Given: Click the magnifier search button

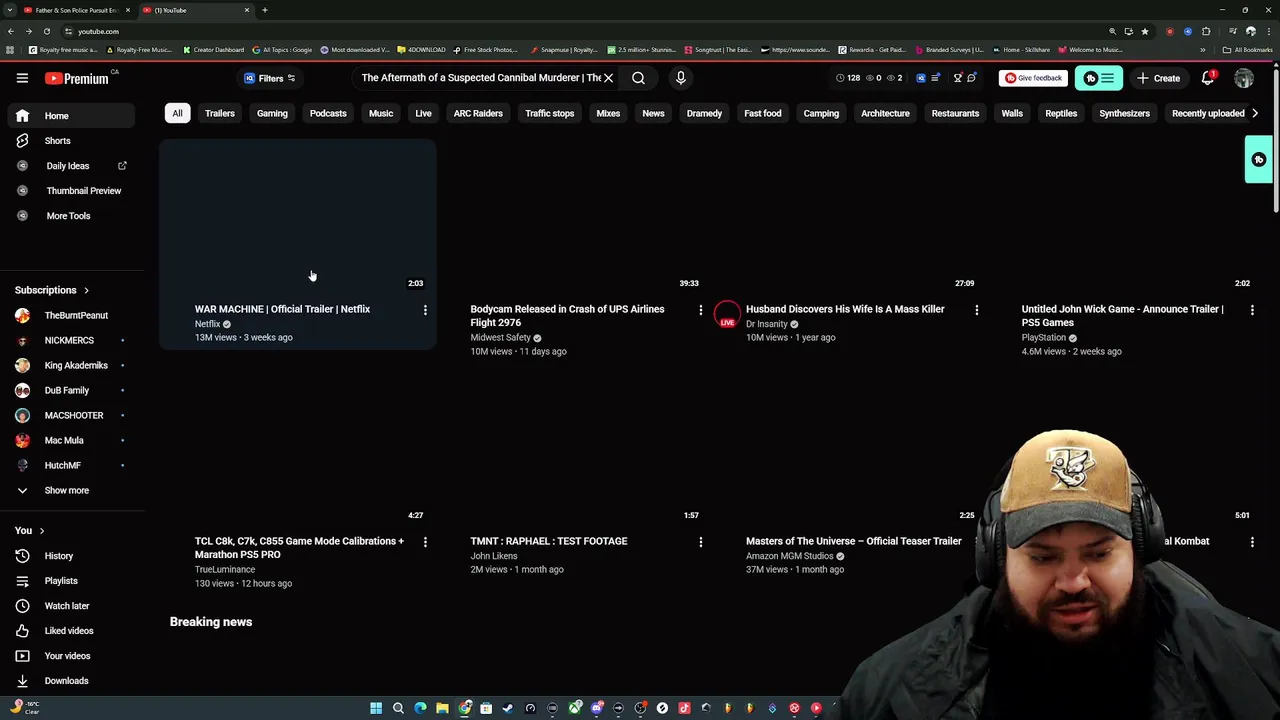Looking at the screenshot, I should [x=638, y=78].
